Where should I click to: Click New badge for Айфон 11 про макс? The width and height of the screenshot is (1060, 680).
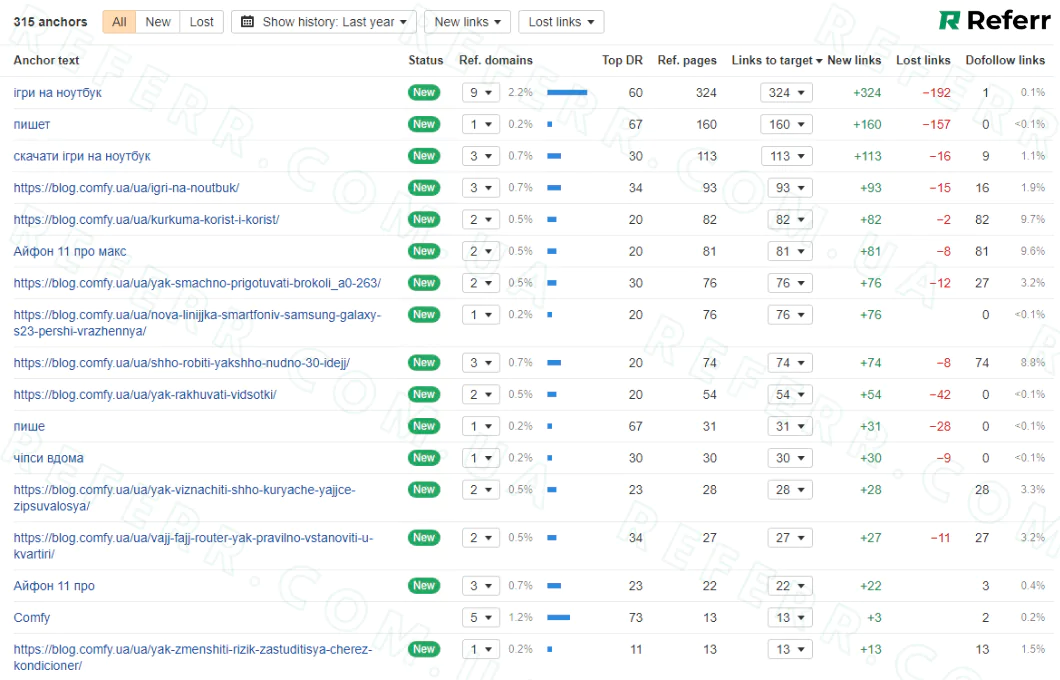(424, 251)
